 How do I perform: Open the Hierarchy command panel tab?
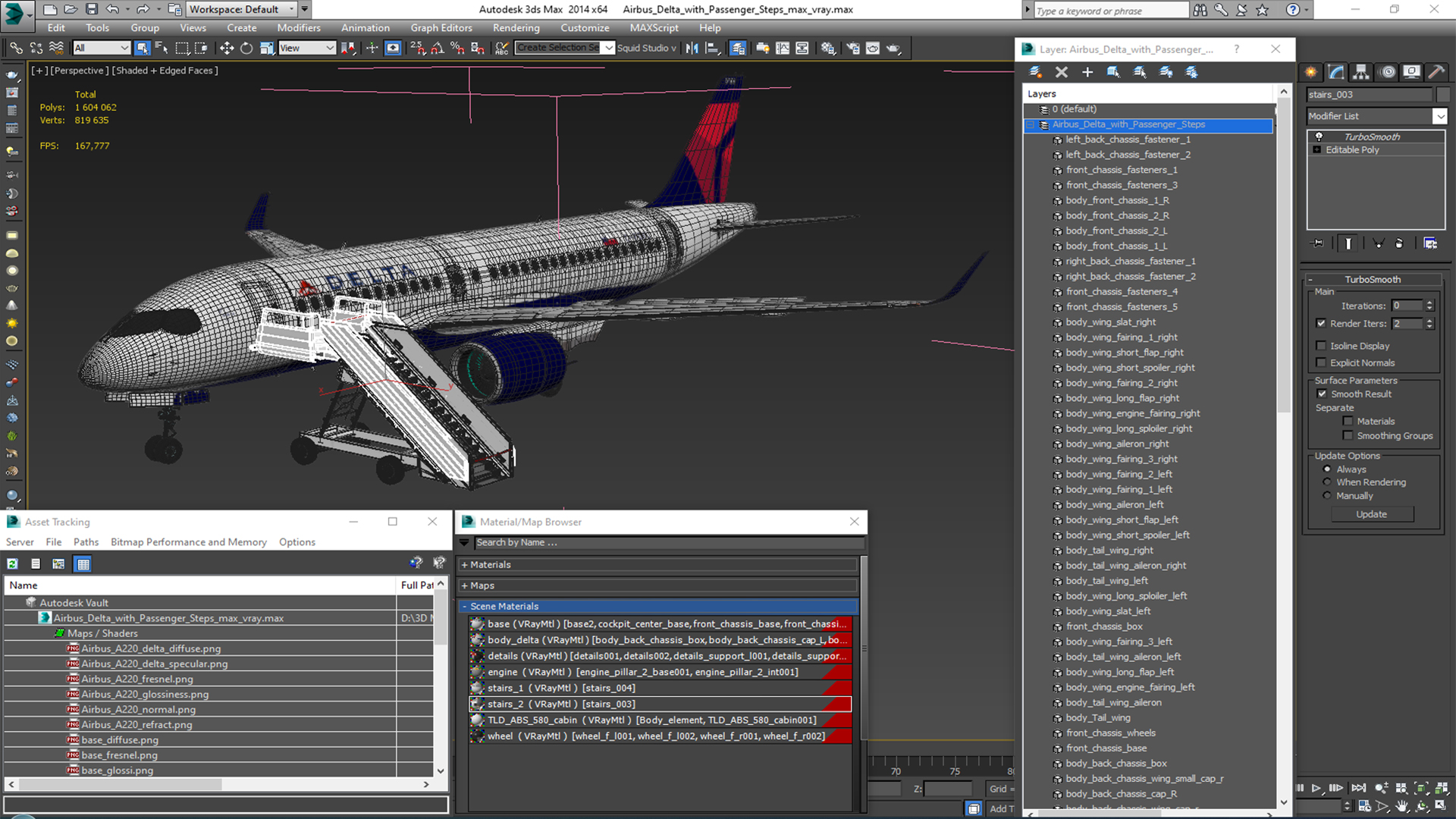(1361, 72)
